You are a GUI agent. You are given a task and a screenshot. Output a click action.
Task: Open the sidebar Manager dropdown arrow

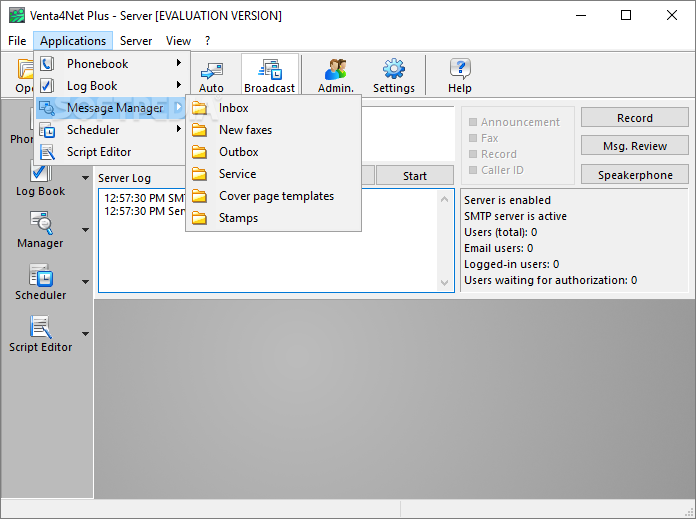click(x=86, y=230)
